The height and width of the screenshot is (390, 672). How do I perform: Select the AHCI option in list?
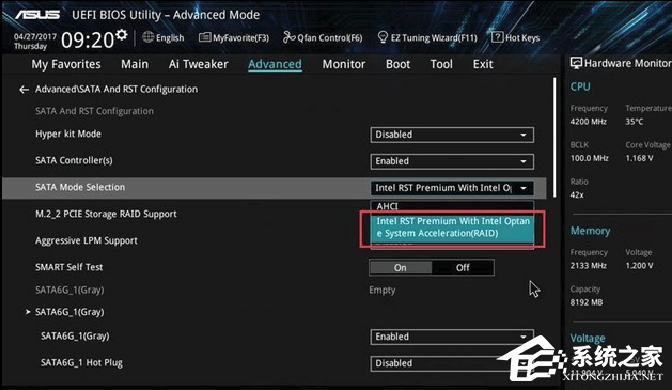point(452,206)
